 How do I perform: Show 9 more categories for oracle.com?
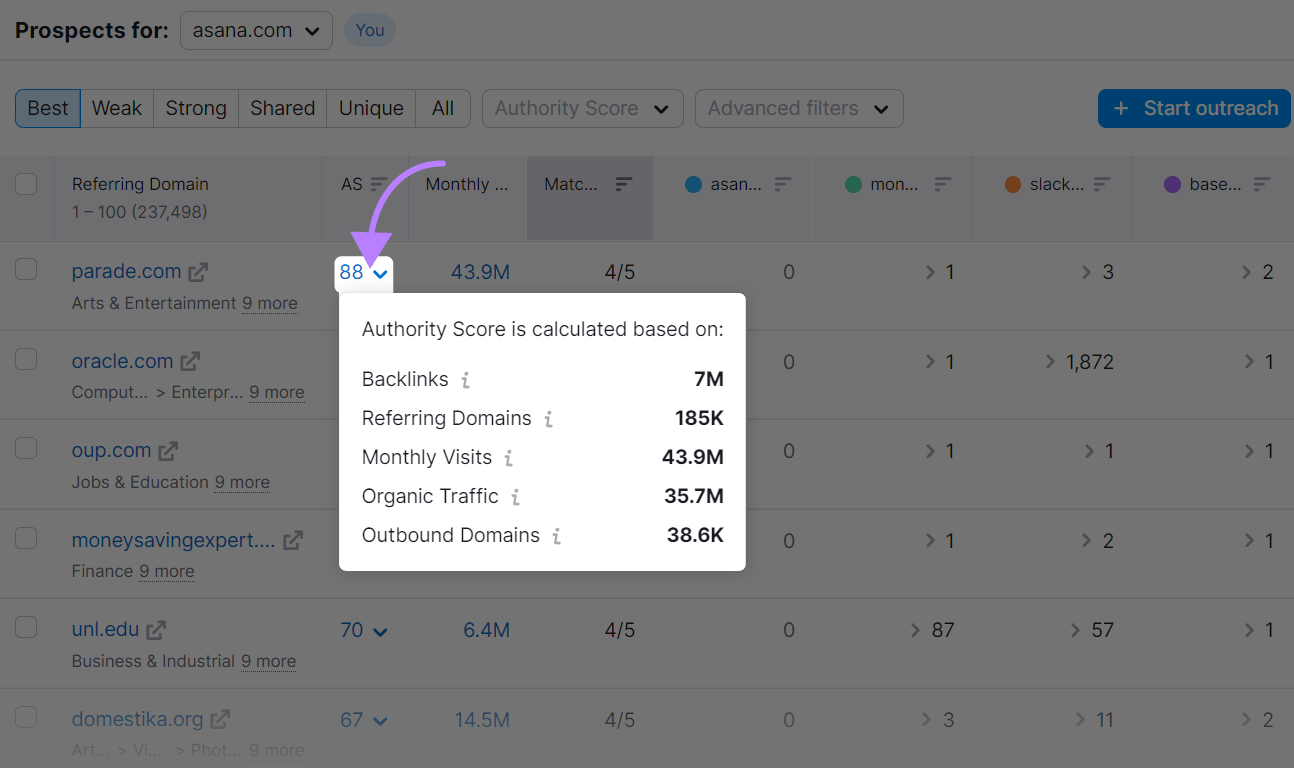[277, 392]
